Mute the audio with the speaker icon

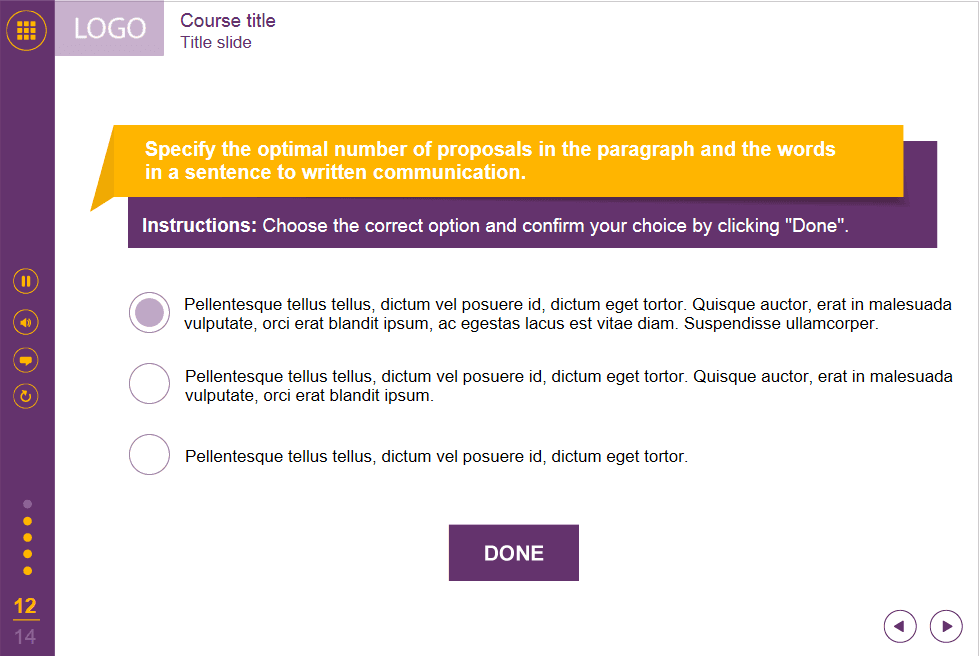pyautogui.click(x=27, y=322)
